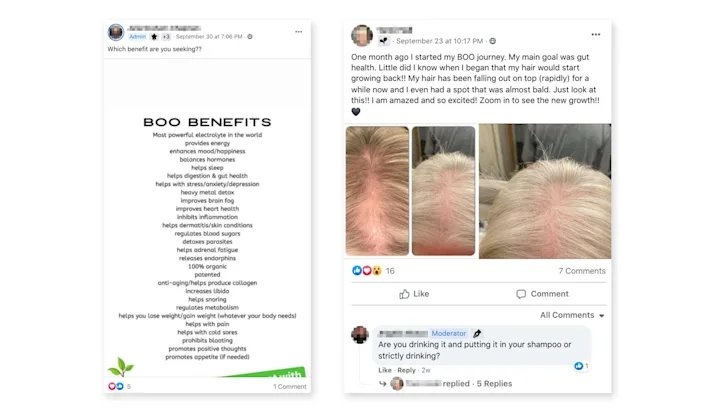
Task: View reaction emojis on hair growth post
Action: tap(366, 271)
